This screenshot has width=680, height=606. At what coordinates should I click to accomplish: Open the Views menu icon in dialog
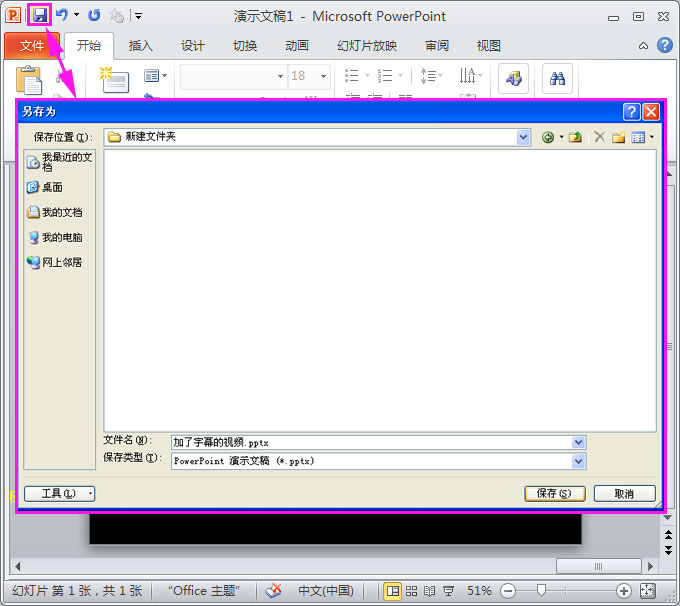pyautogui.click(x=638, y=138)
